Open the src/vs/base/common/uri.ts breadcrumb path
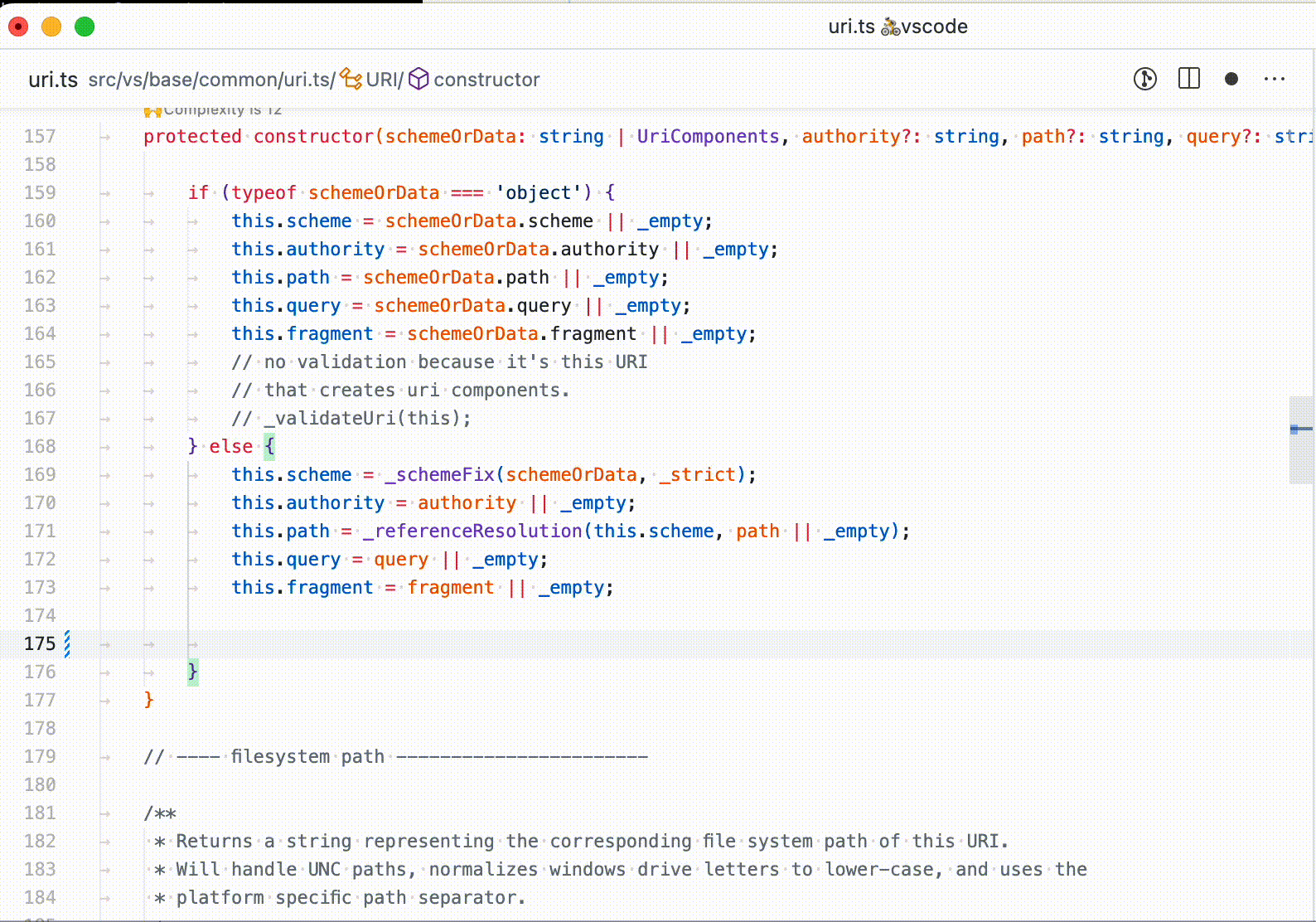 point(211,80)
